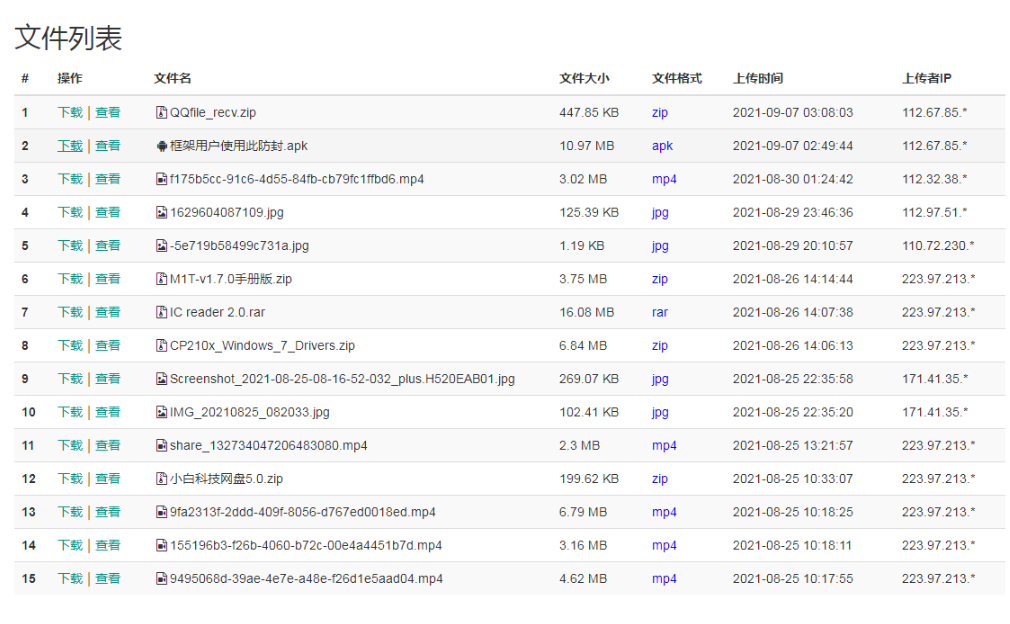Click file name CP210x_Windows_7_Drivers.zip

262,346
